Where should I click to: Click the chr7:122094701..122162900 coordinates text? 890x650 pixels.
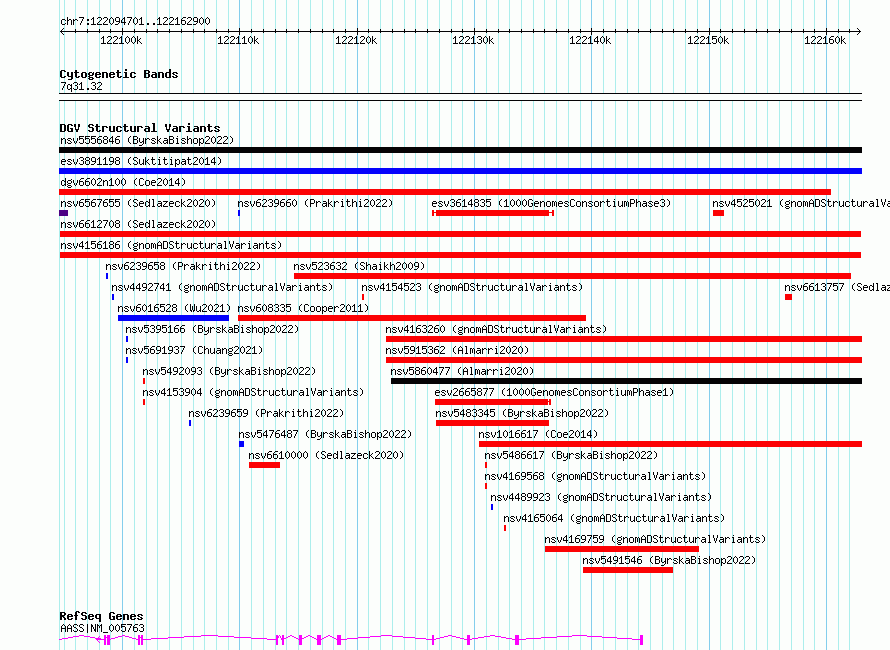tap(135, 21)
